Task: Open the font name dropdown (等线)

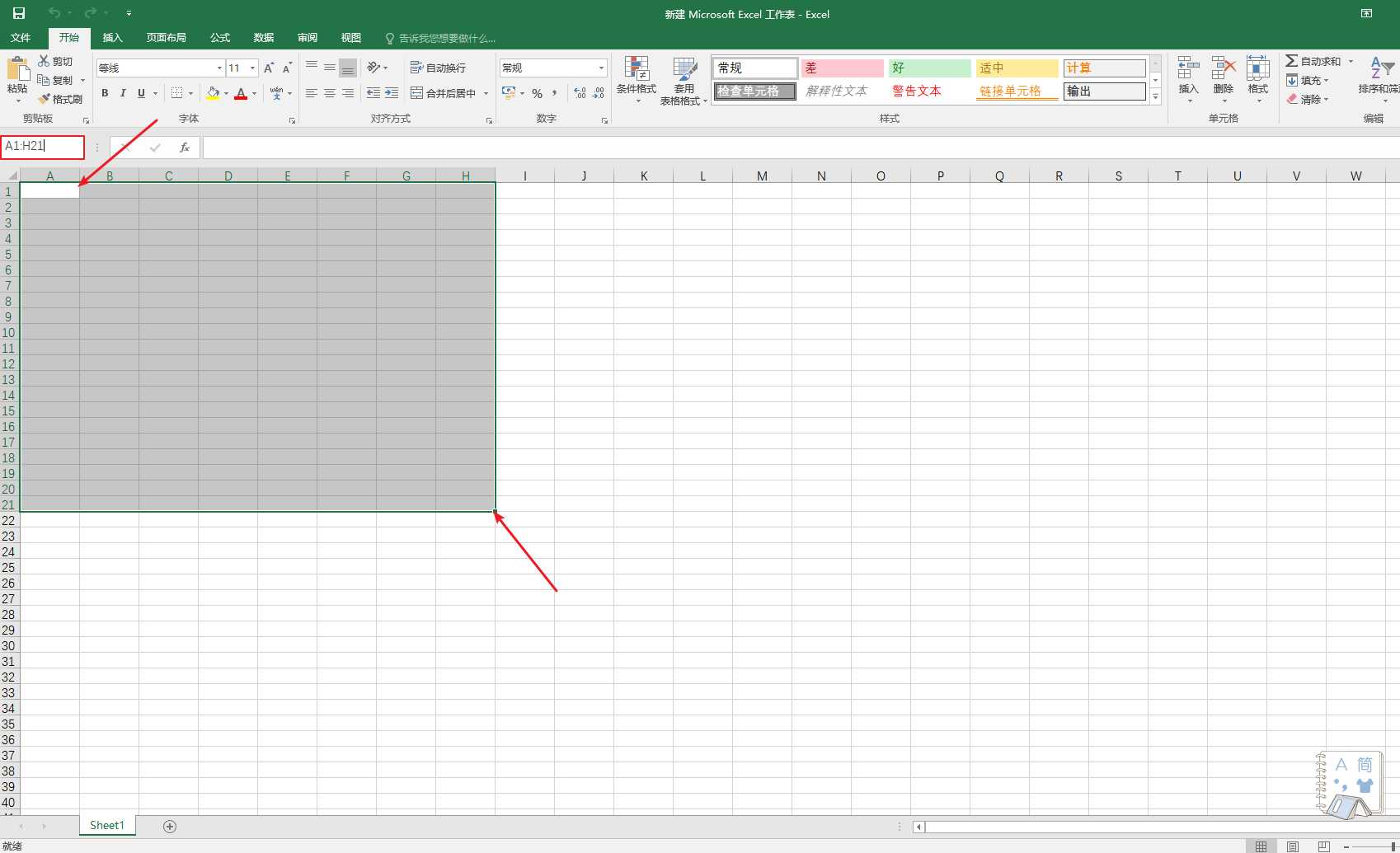Action: [x=219, y=68]
